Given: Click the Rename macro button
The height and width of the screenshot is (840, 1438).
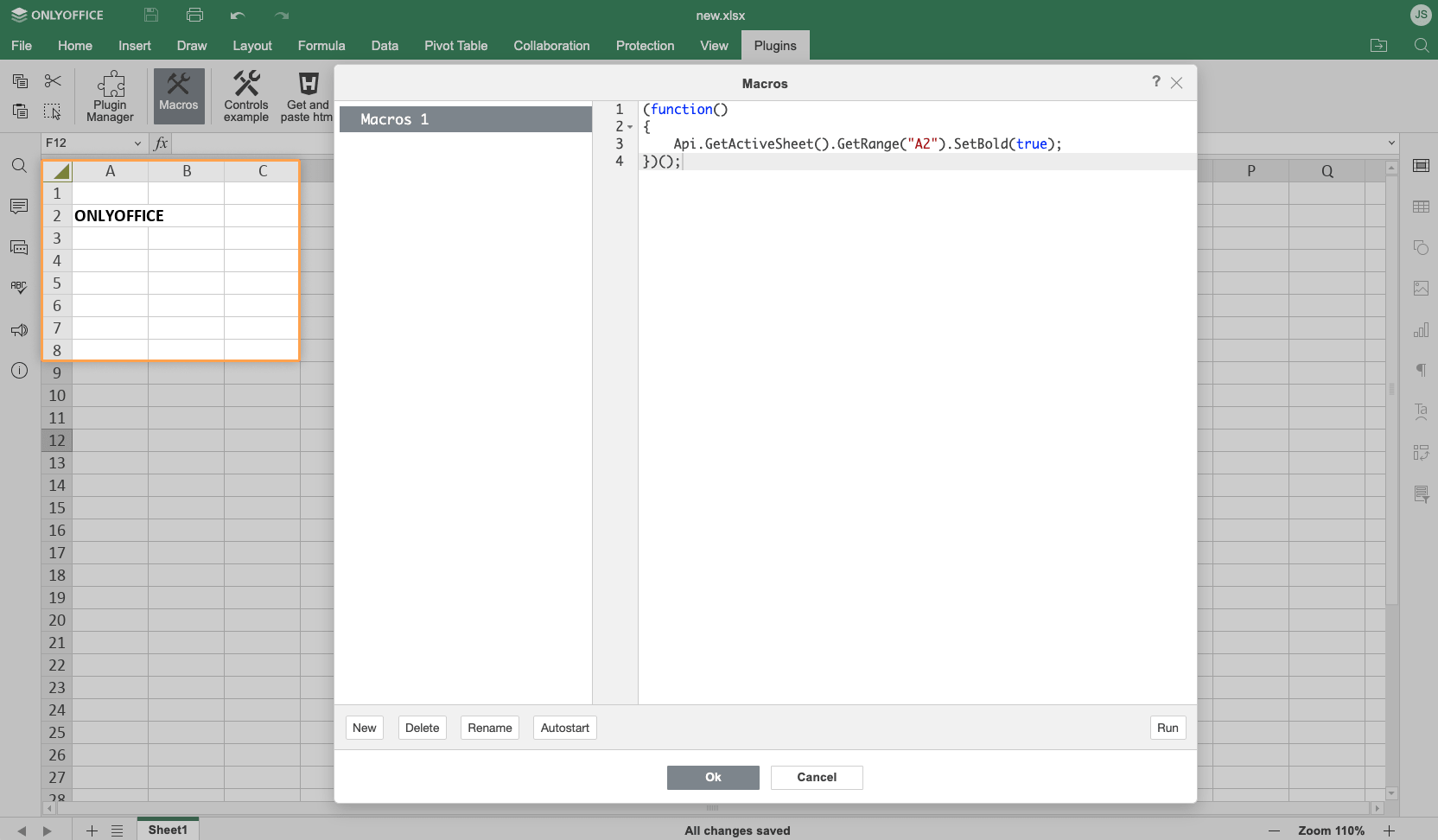Looking at the screenshot, I should click(490, 728).
